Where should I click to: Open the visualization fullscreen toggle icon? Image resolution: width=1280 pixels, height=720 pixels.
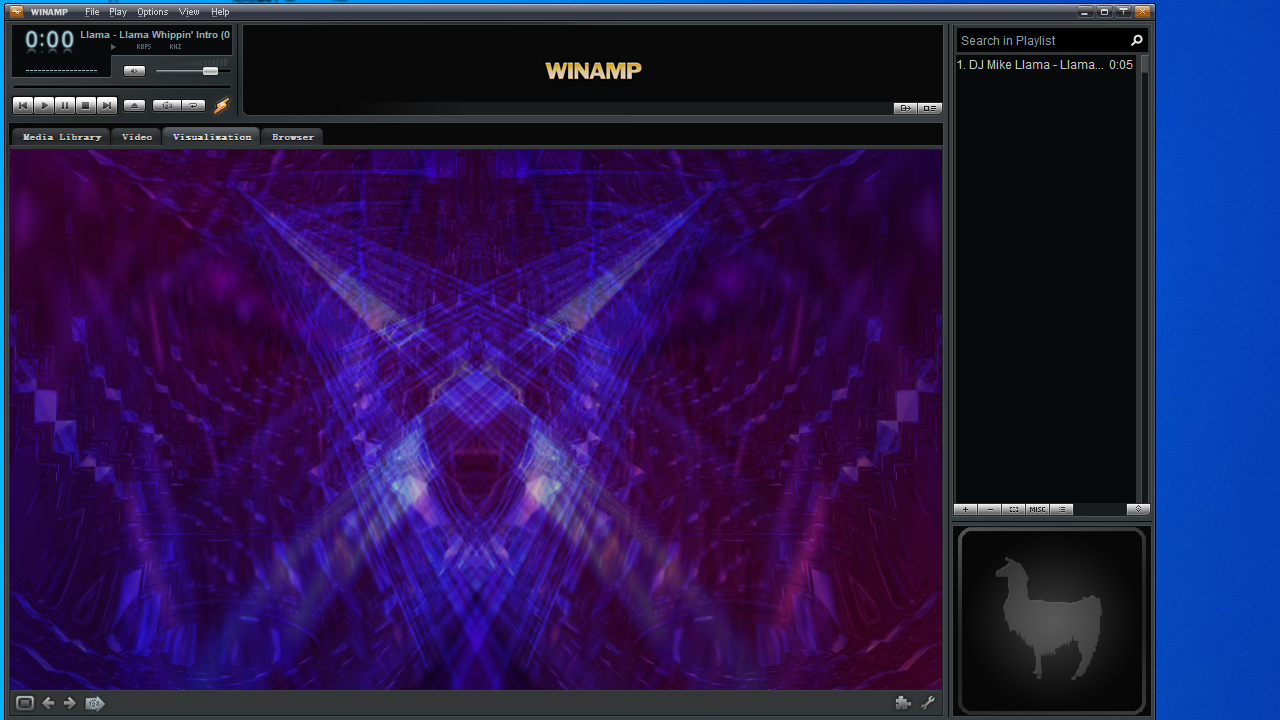[x=22, y=703]
